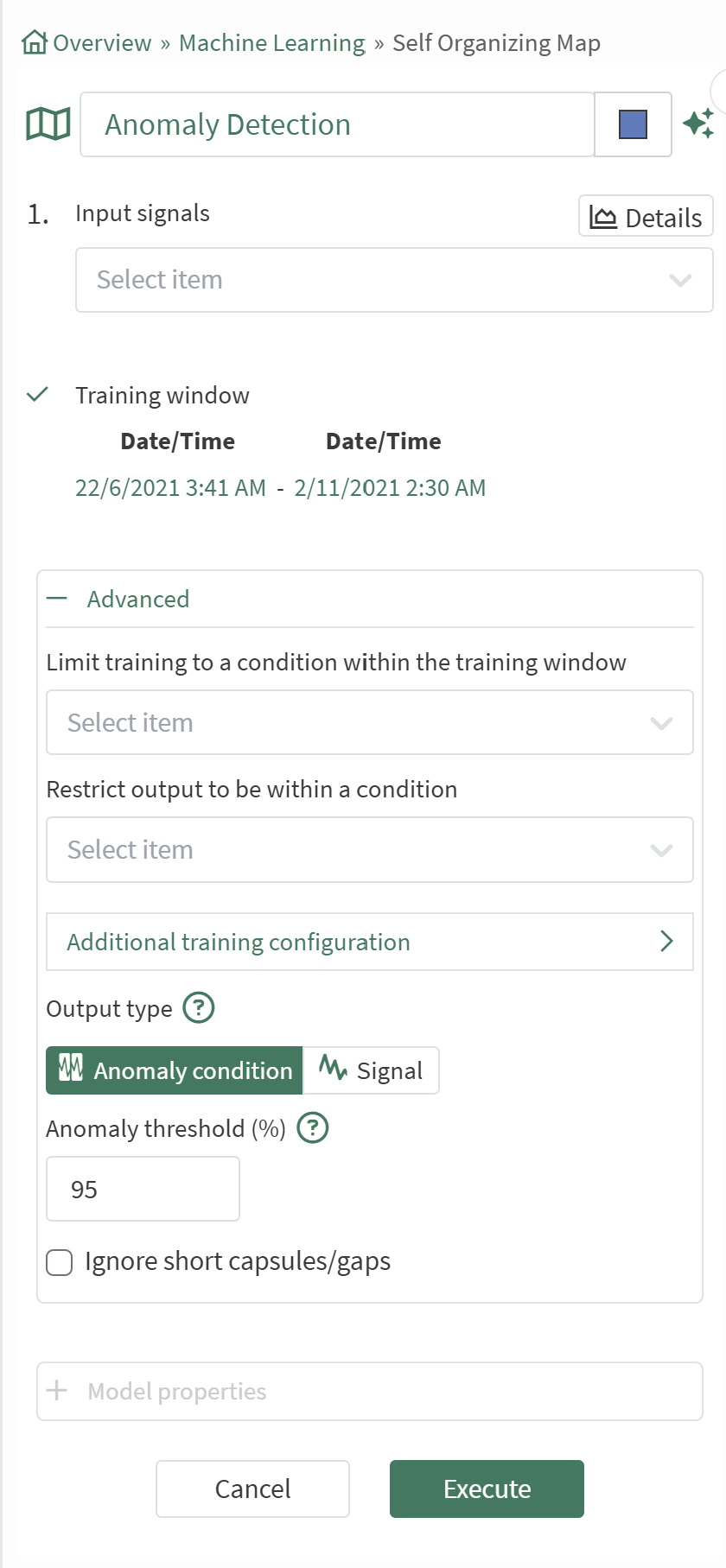This screenshot has width=726, height=1568.
Task: Click the plus icon beside Model properties
Action: (x=57, y=1391)
